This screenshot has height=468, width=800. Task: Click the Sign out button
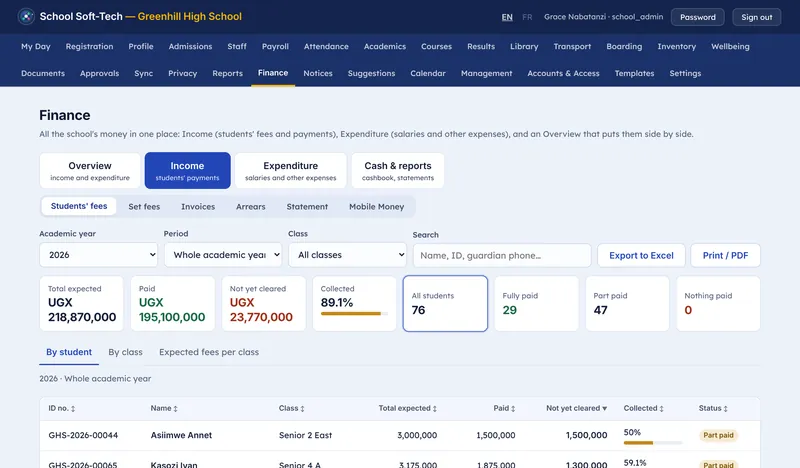pyautogui.click(x=757, y=17)
